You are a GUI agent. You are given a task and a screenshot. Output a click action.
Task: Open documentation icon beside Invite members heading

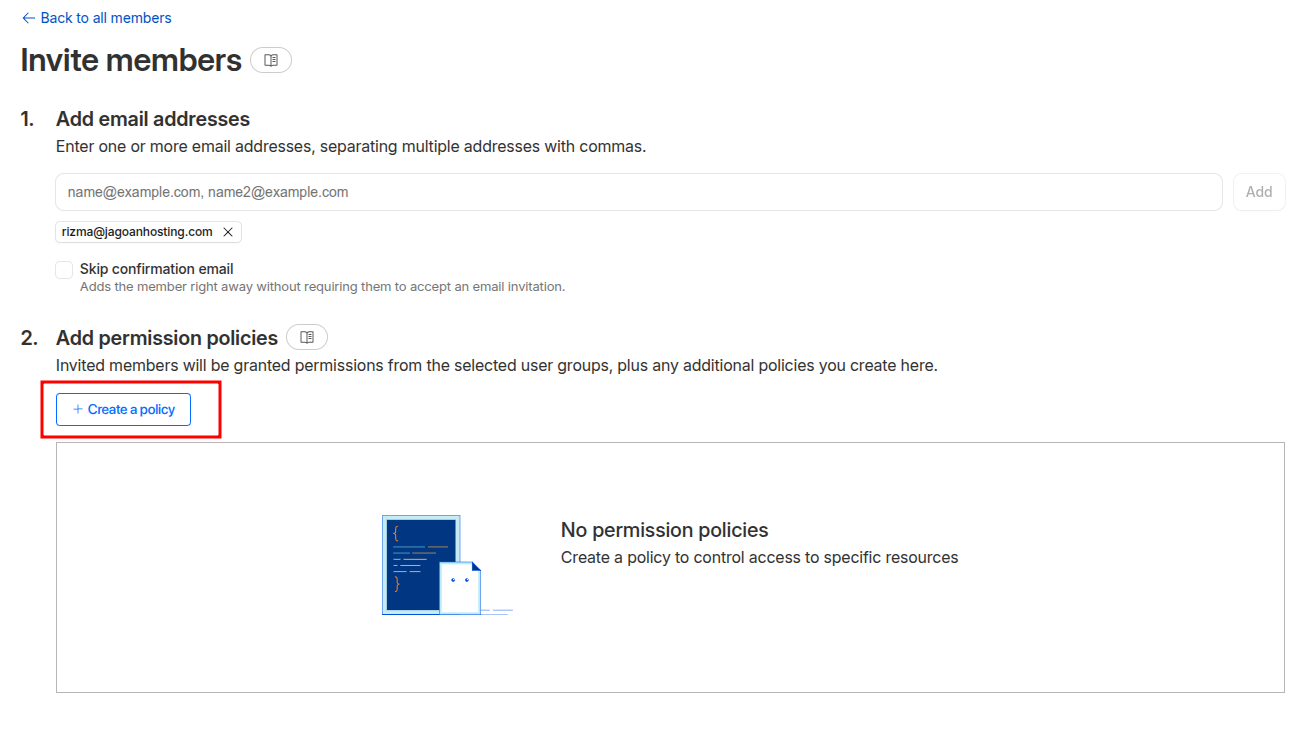tap(271, 60)
